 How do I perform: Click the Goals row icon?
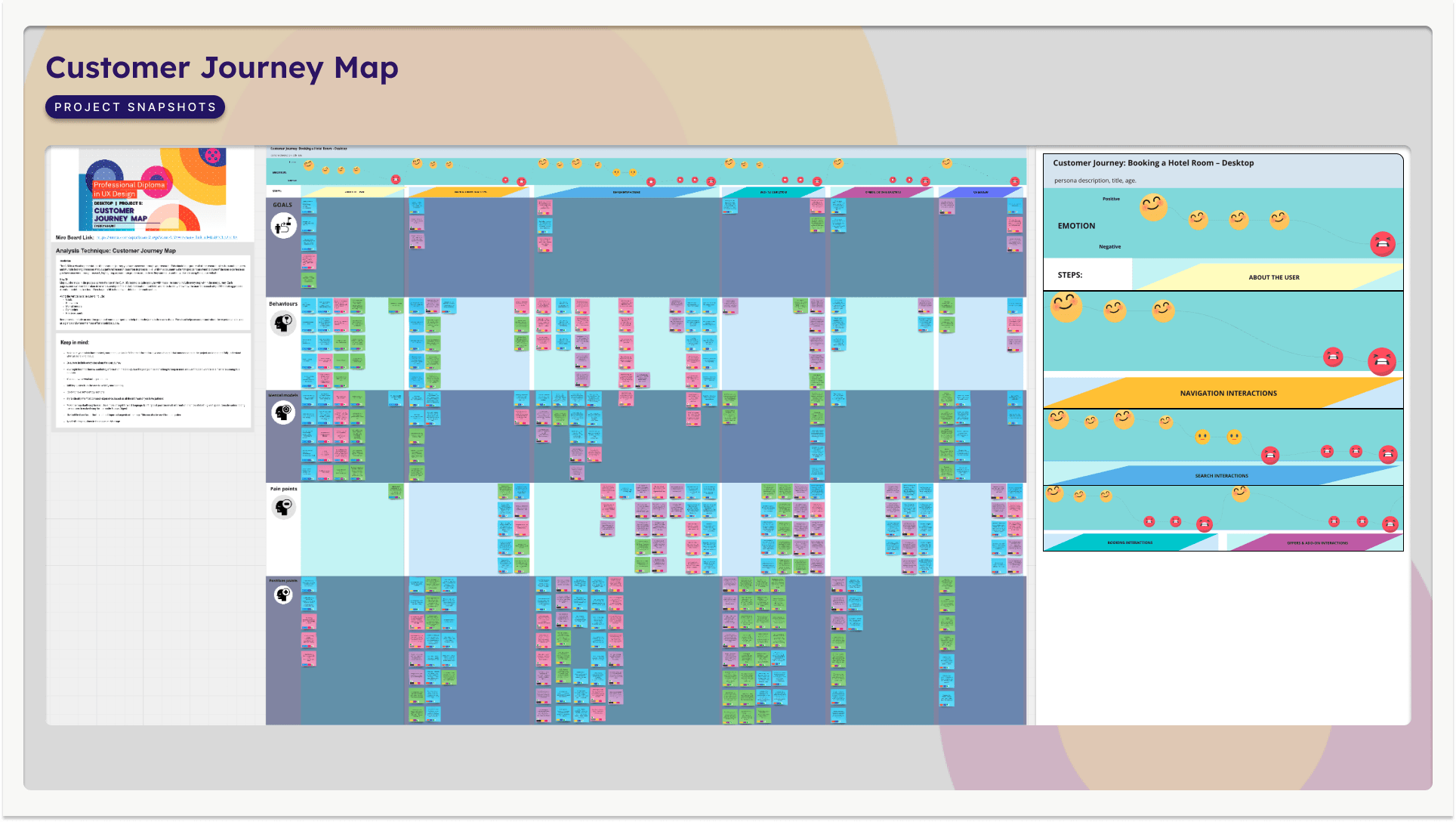coord(283,225)
